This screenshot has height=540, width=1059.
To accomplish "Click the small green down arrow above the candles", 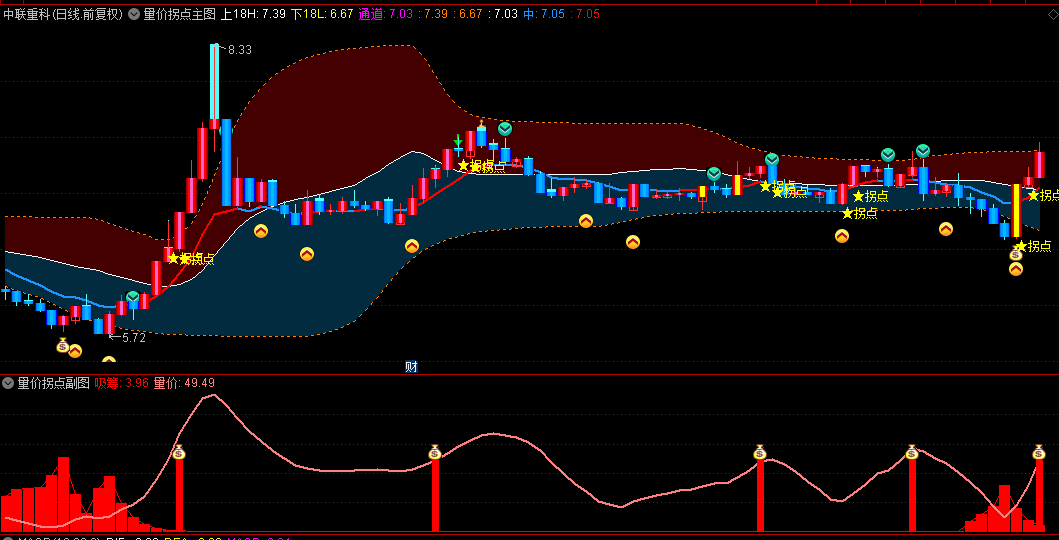I will coord(458,140).
